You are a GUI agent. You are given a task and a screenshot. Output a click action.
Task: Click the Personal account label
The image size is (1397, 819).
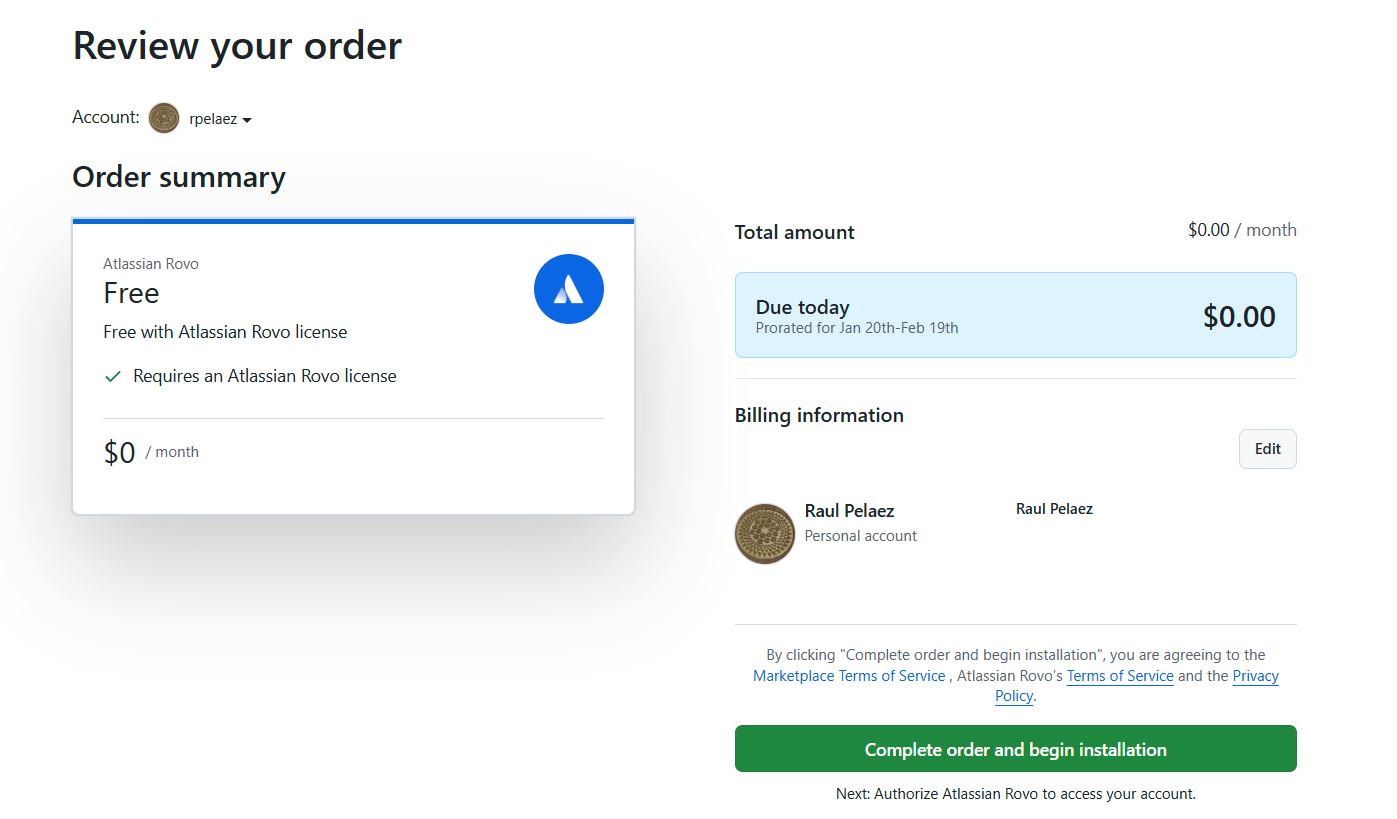tap(860, 536)
